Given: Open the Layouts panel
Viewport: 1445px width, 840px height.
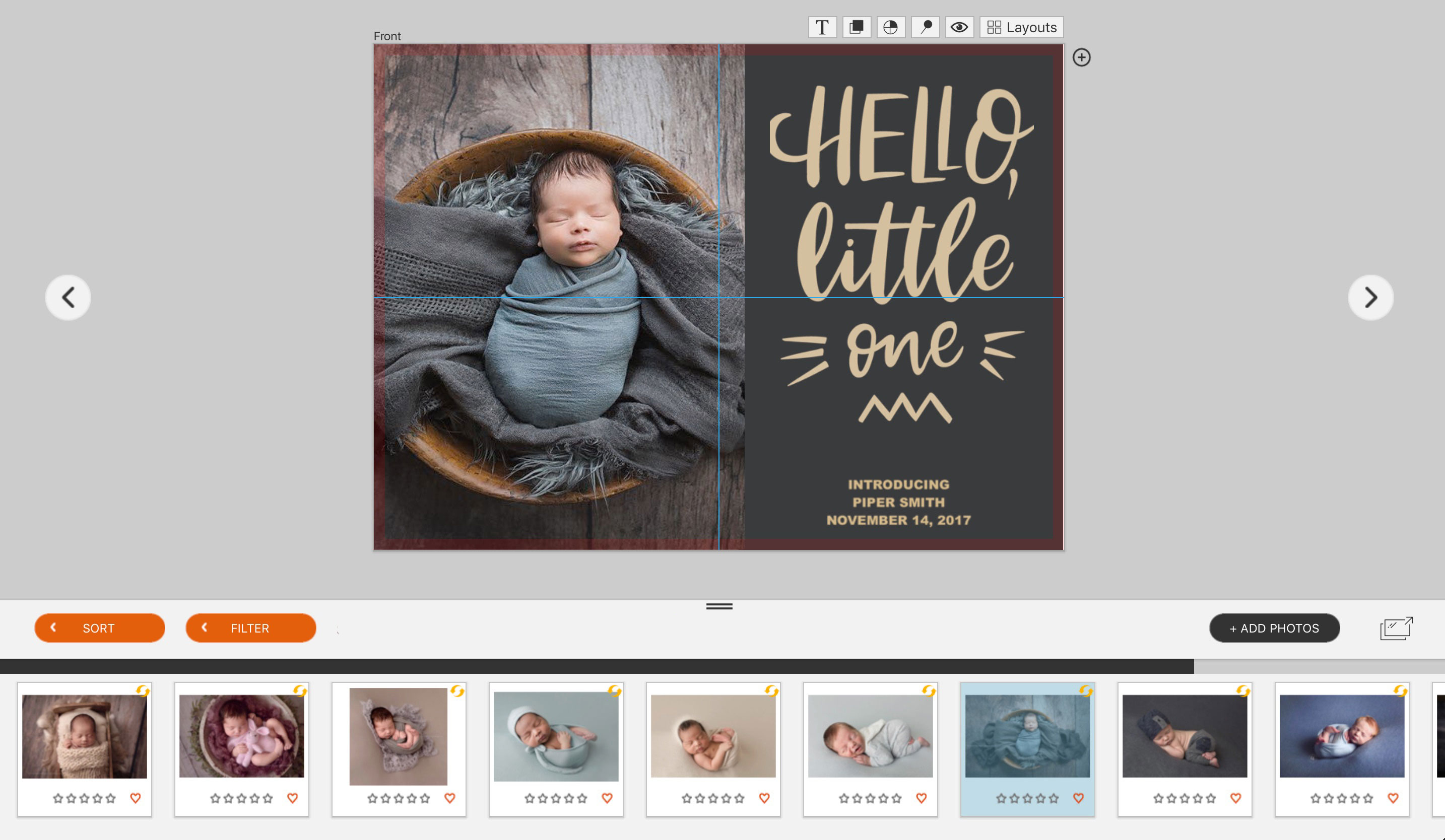Looking at the screenshot, I should 1021,27.
